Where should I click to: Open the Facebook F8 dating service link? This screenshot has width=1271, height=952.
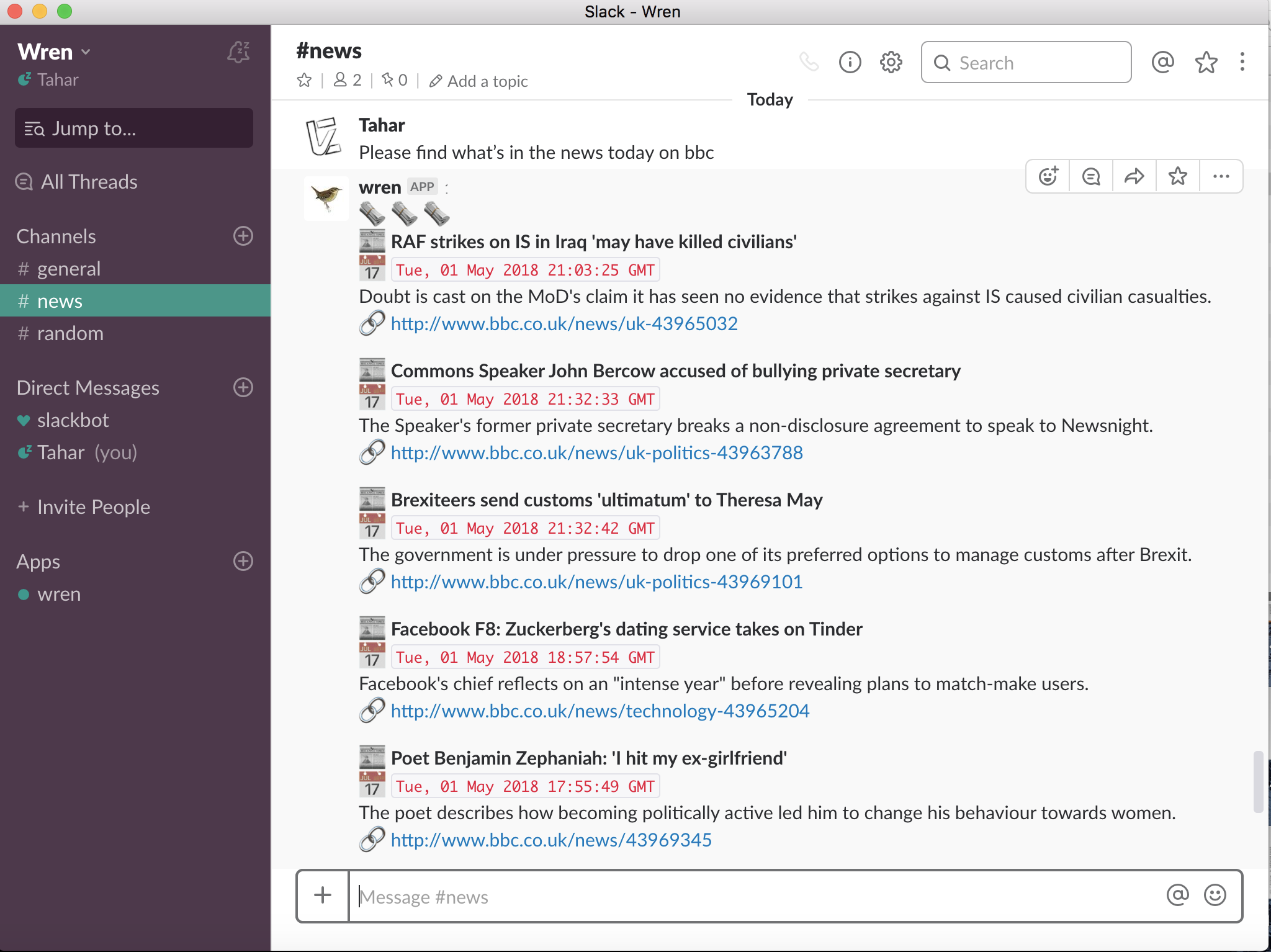pyautogui.click(x=599, y=710)
